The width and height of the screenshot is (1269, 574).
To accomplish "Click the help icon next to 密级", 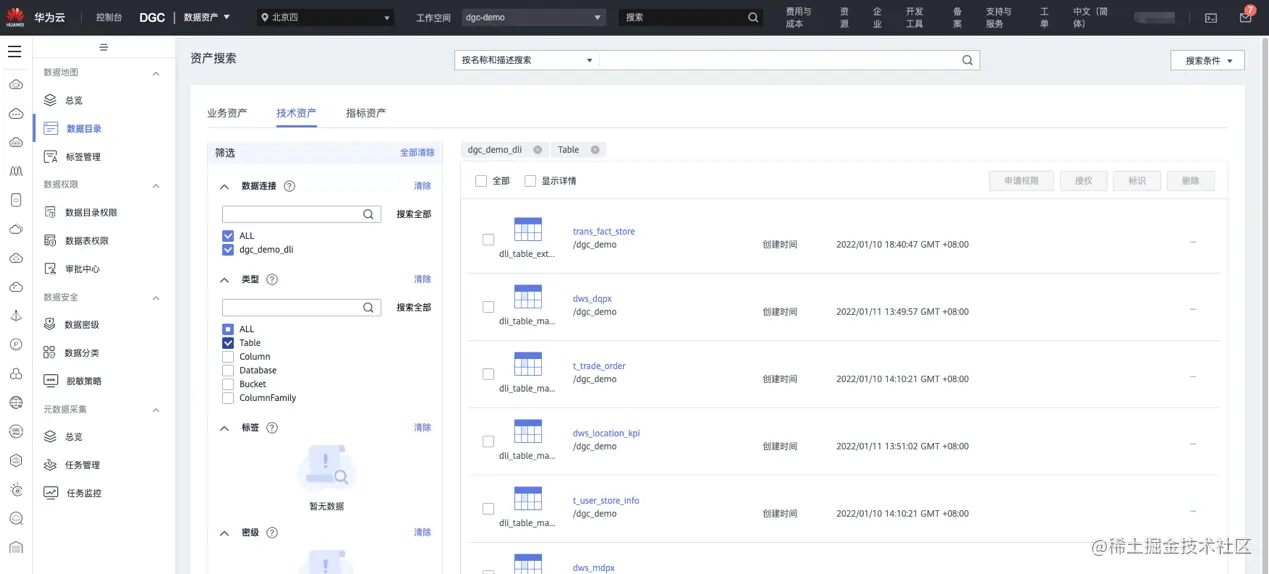I will tap(272, 533).
